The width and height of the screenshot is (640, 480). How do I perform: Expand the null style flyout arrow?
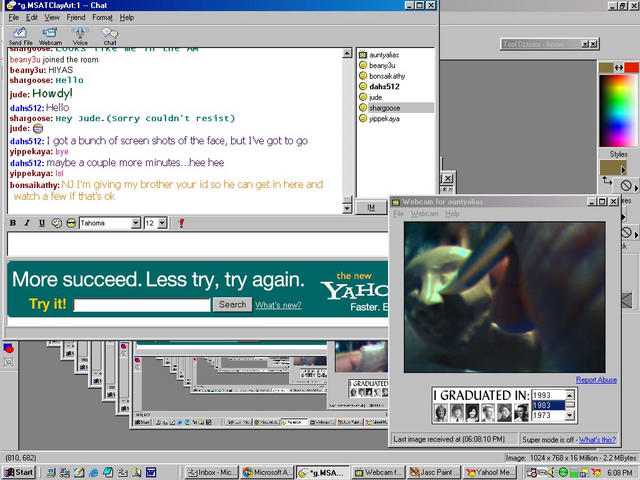click(x=636, y=188)
